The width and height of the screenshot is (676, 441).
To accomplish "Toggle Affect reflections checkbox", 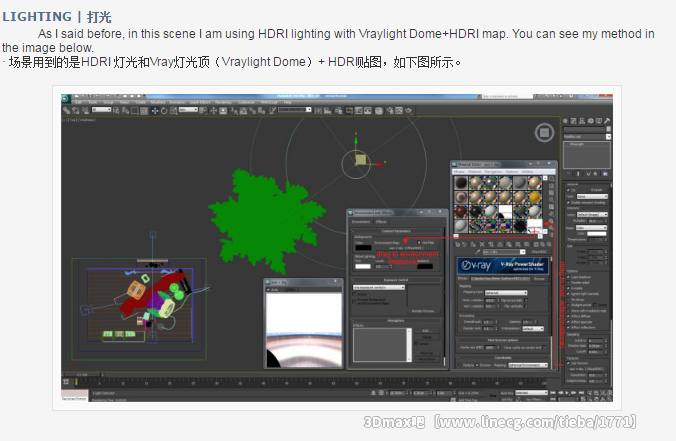I will (568, 327).
